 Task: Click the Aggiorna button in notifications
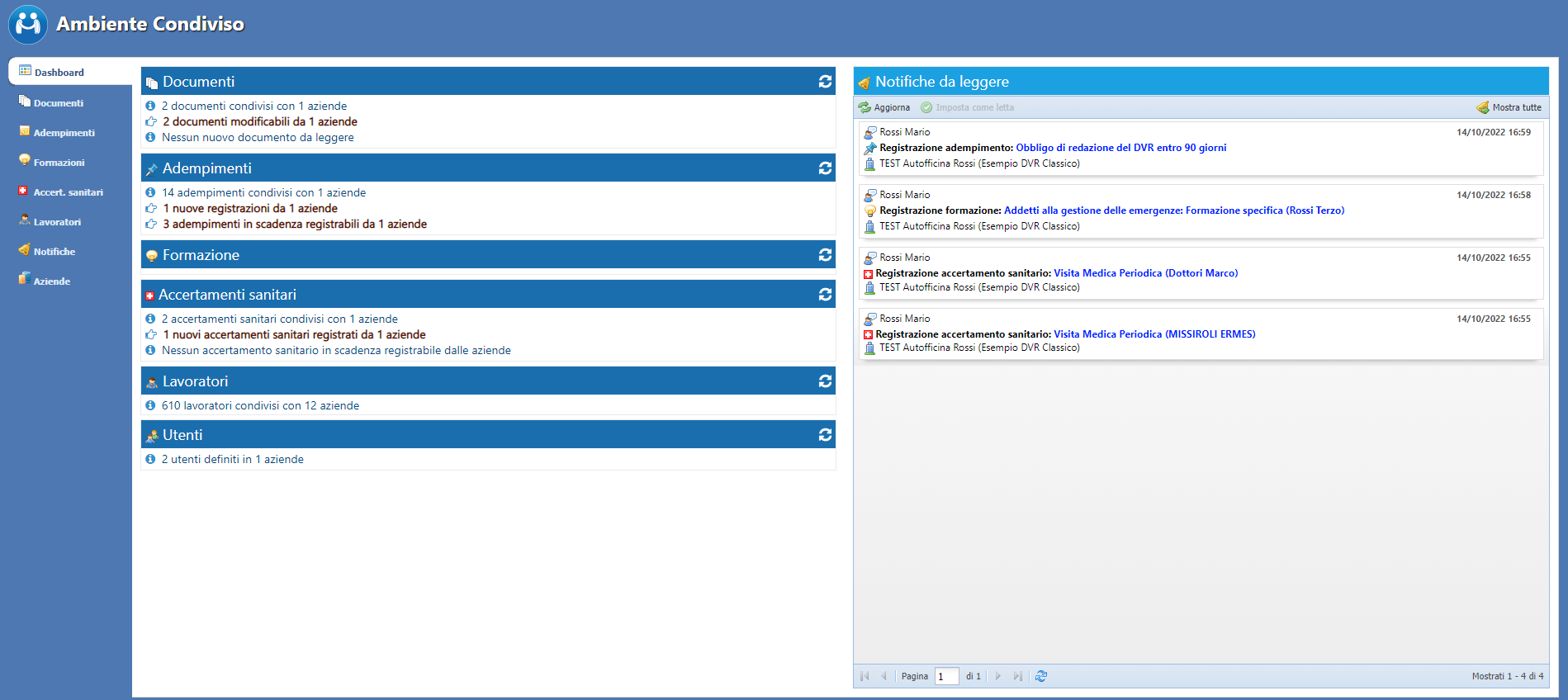pos(884,107)
